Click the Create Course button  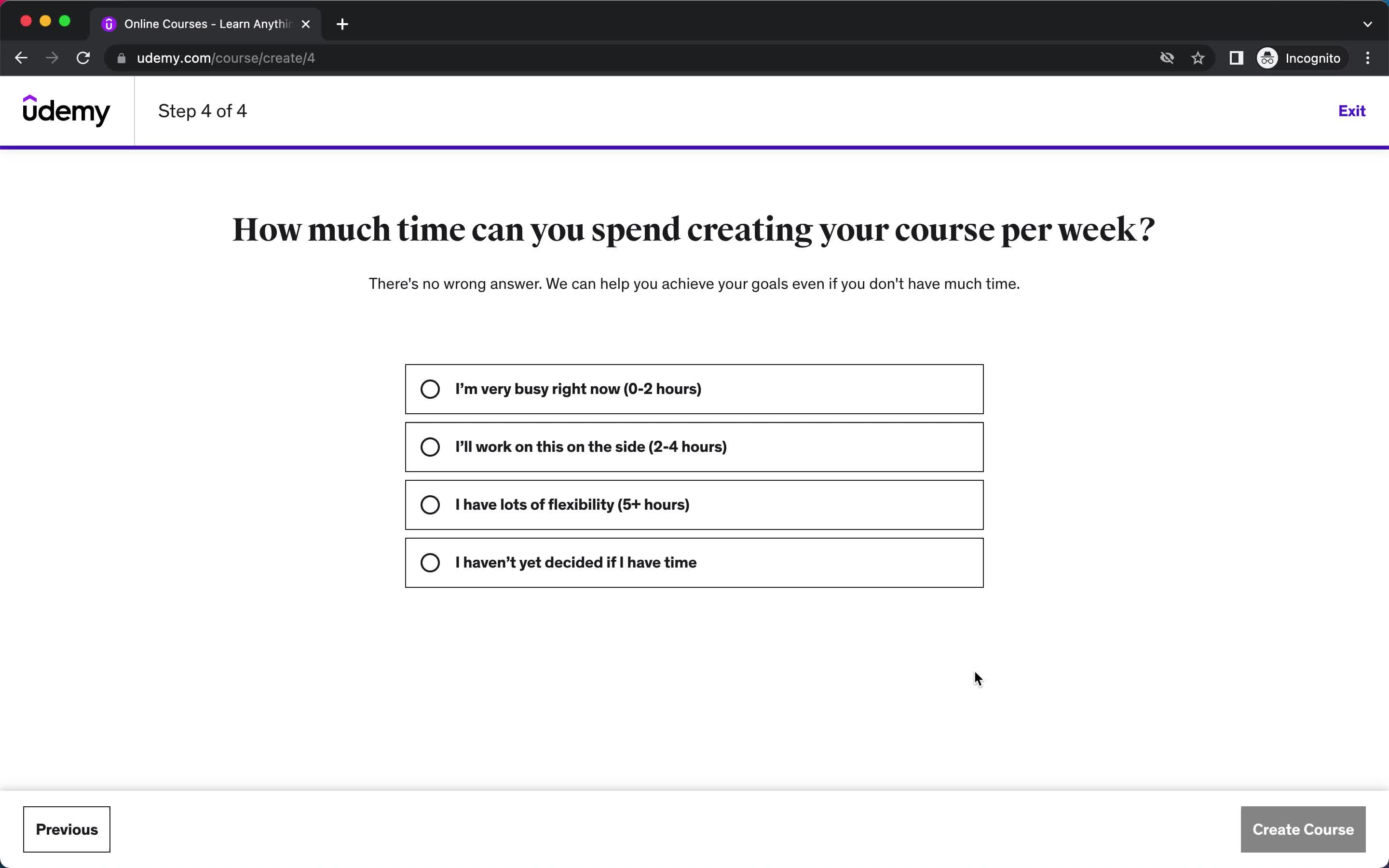click(1303, 829)
